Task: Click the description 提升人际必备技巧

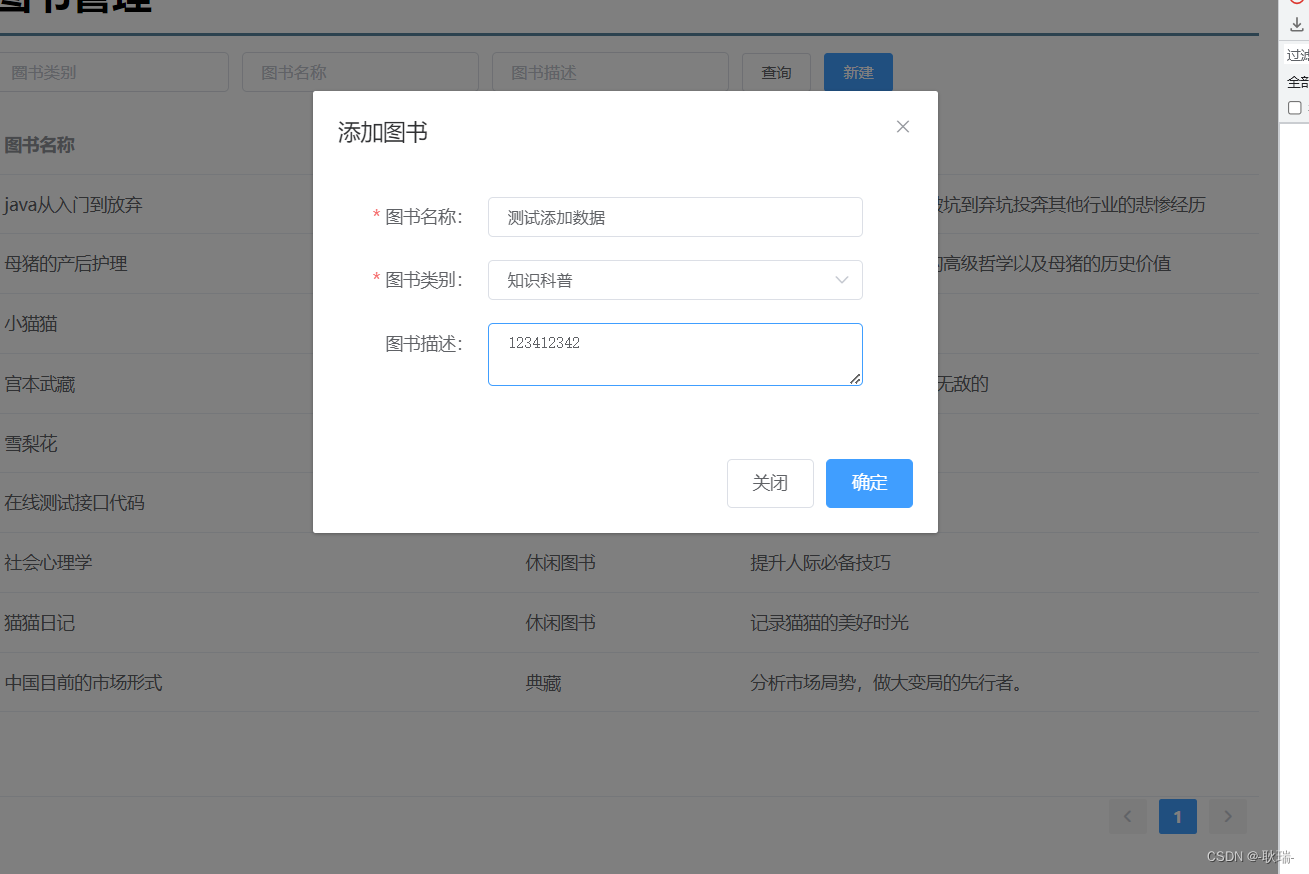Action: click(x=821, y=563)
